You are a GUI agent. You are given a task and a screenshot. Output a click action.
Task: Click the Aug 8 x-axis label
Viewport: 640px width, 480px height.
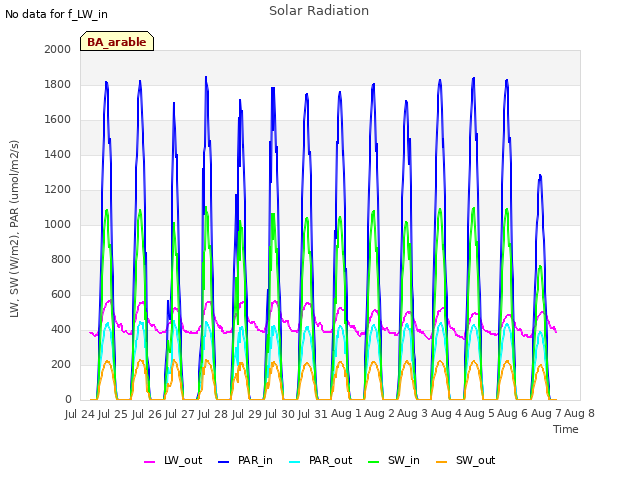coord(579,414)
